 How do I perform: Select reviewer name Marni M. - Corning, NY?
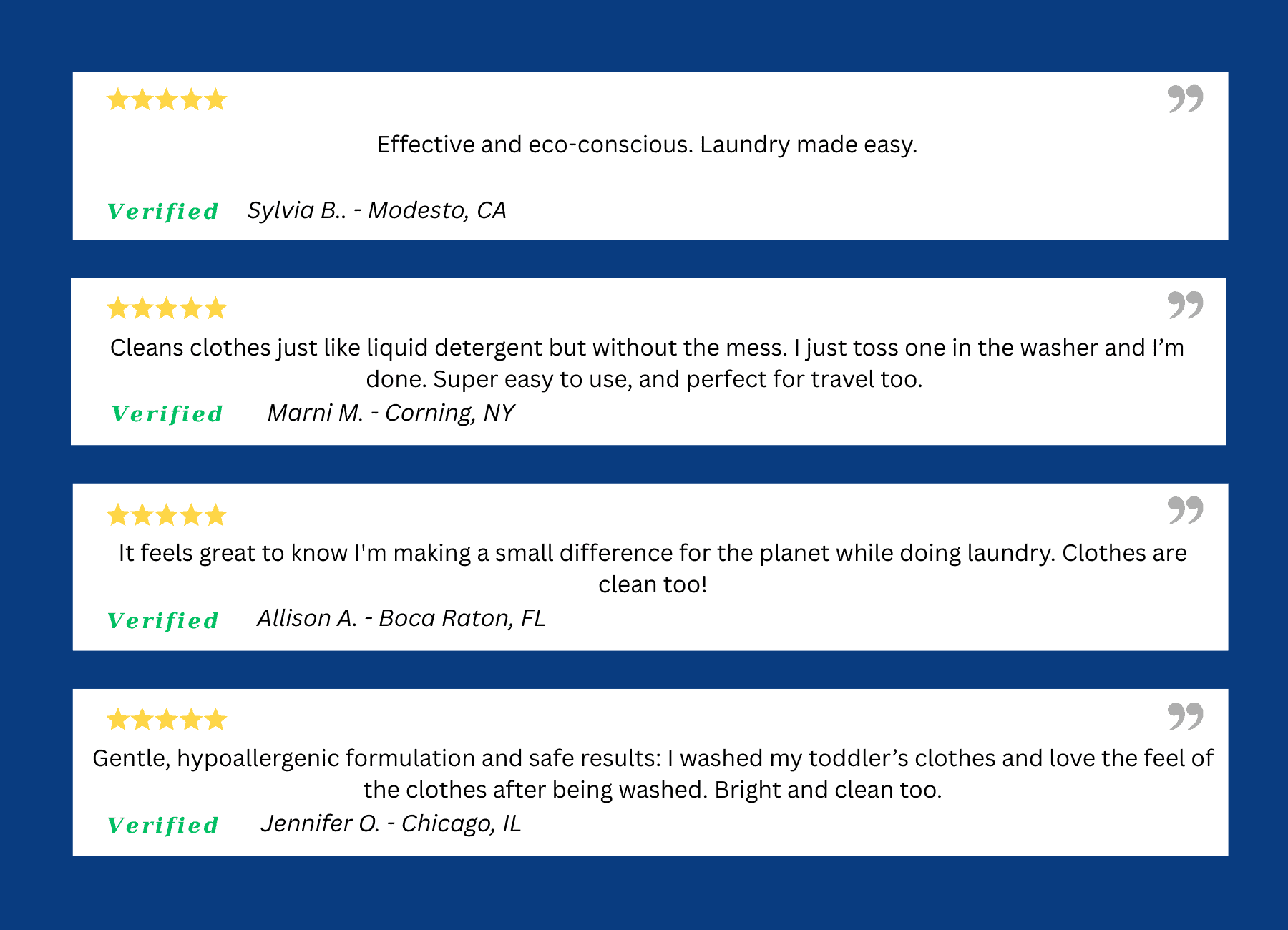click(391, 413)
